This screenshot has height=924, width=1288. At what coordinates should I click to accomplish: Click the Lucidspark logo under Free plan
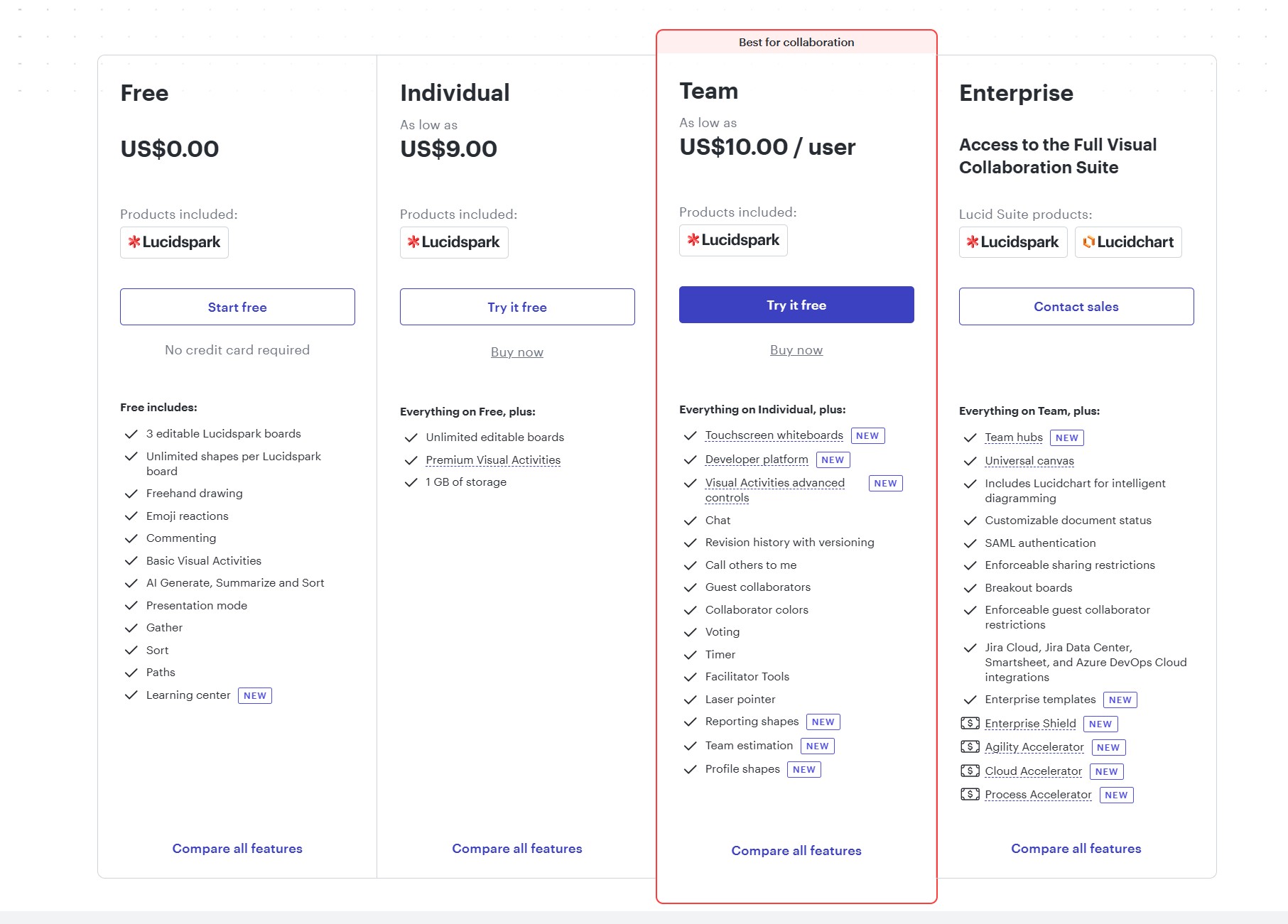174,242
